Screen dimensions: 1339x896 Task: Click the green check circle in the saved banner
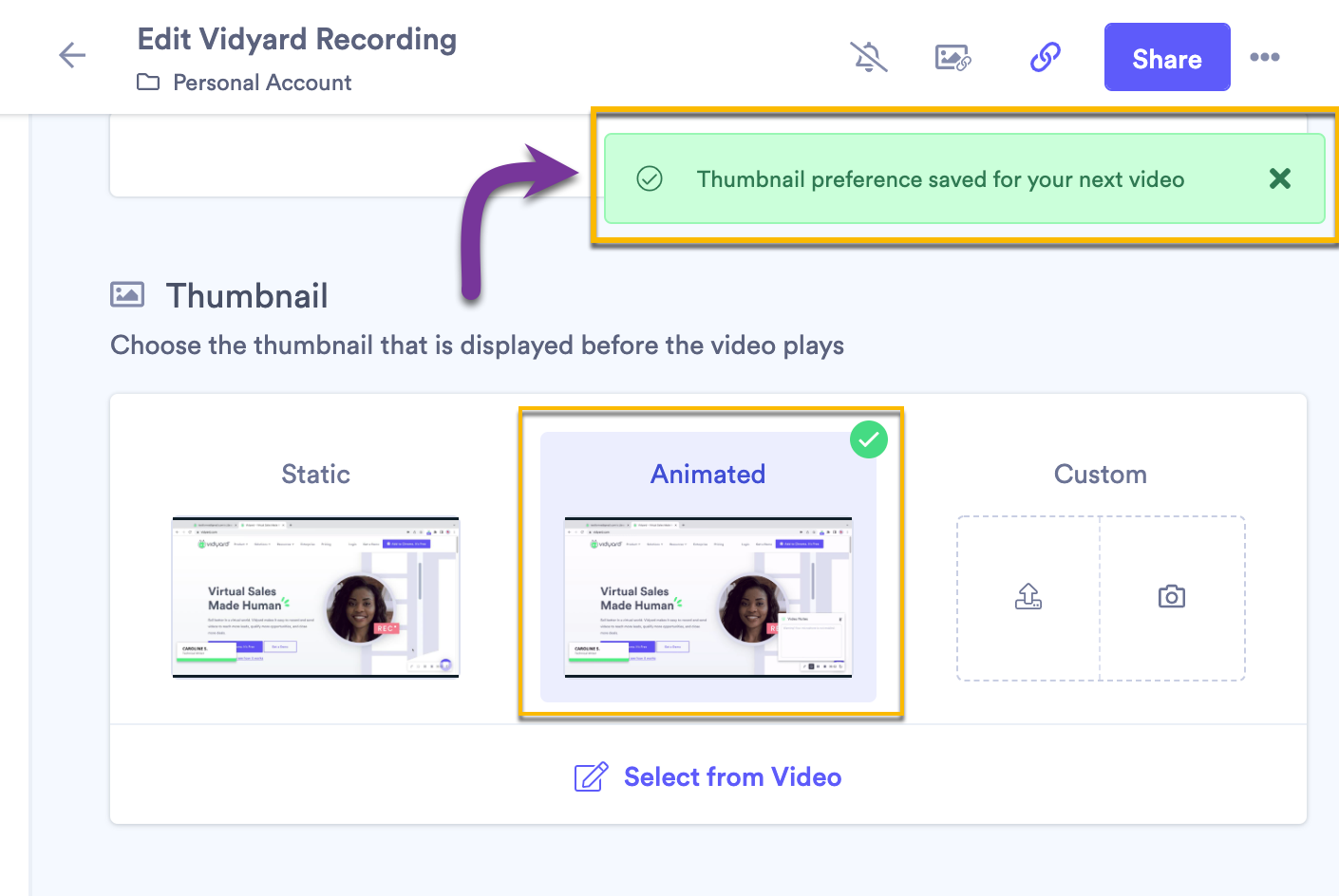[x=650, y=178]
